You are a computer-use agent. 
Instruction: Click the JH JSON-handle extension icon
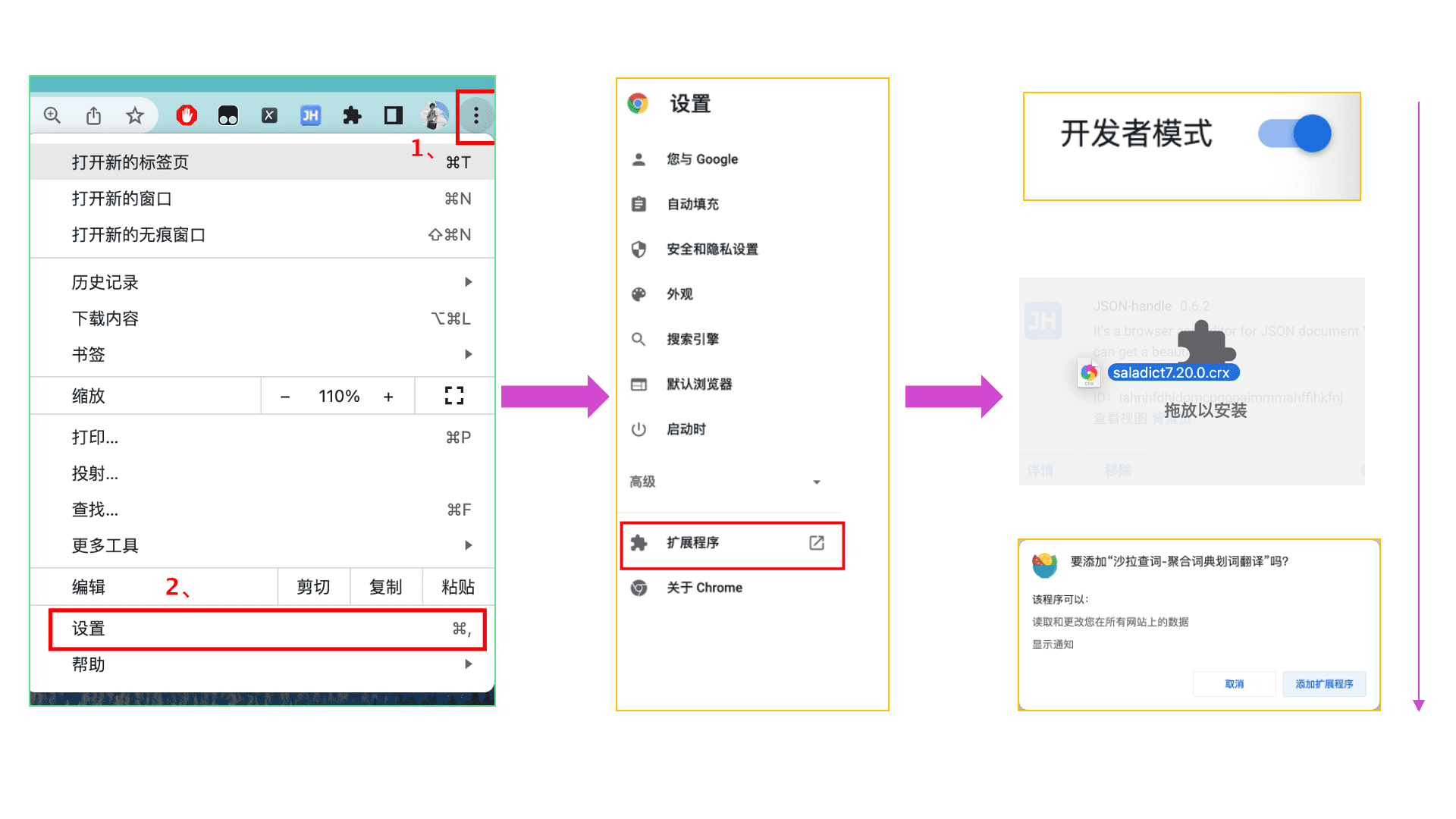tap(310, 115)
